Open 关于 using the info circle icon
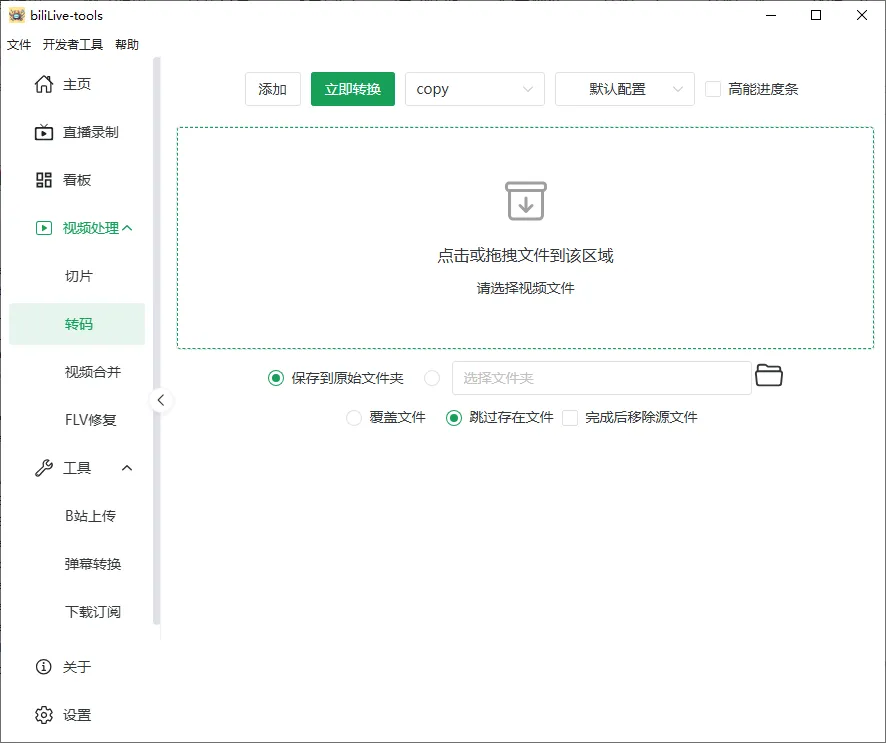This screenshot has width=886, height=743. pos(44,666)
